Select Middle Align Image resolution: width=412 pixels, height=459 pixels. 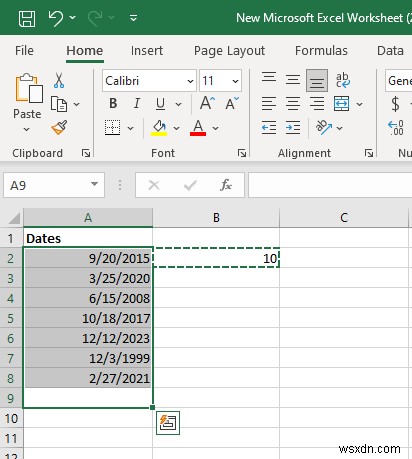(293, 80)
